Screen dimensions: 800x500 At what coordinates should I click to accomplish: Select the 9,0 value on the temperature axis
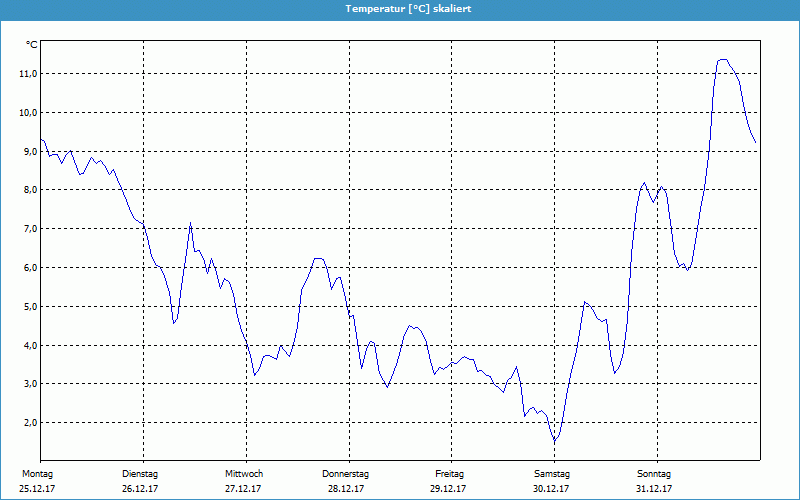point(27,151)
